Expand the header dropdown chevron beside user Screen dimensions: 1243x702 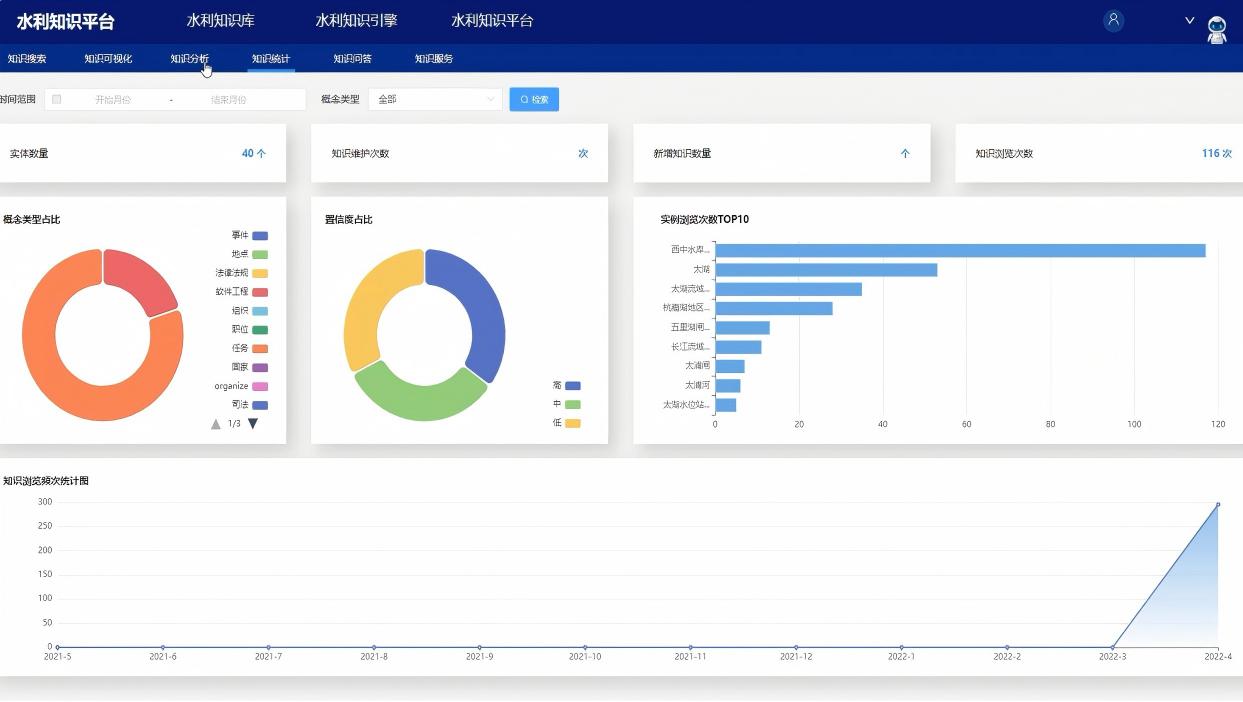tap(1190, 21)
